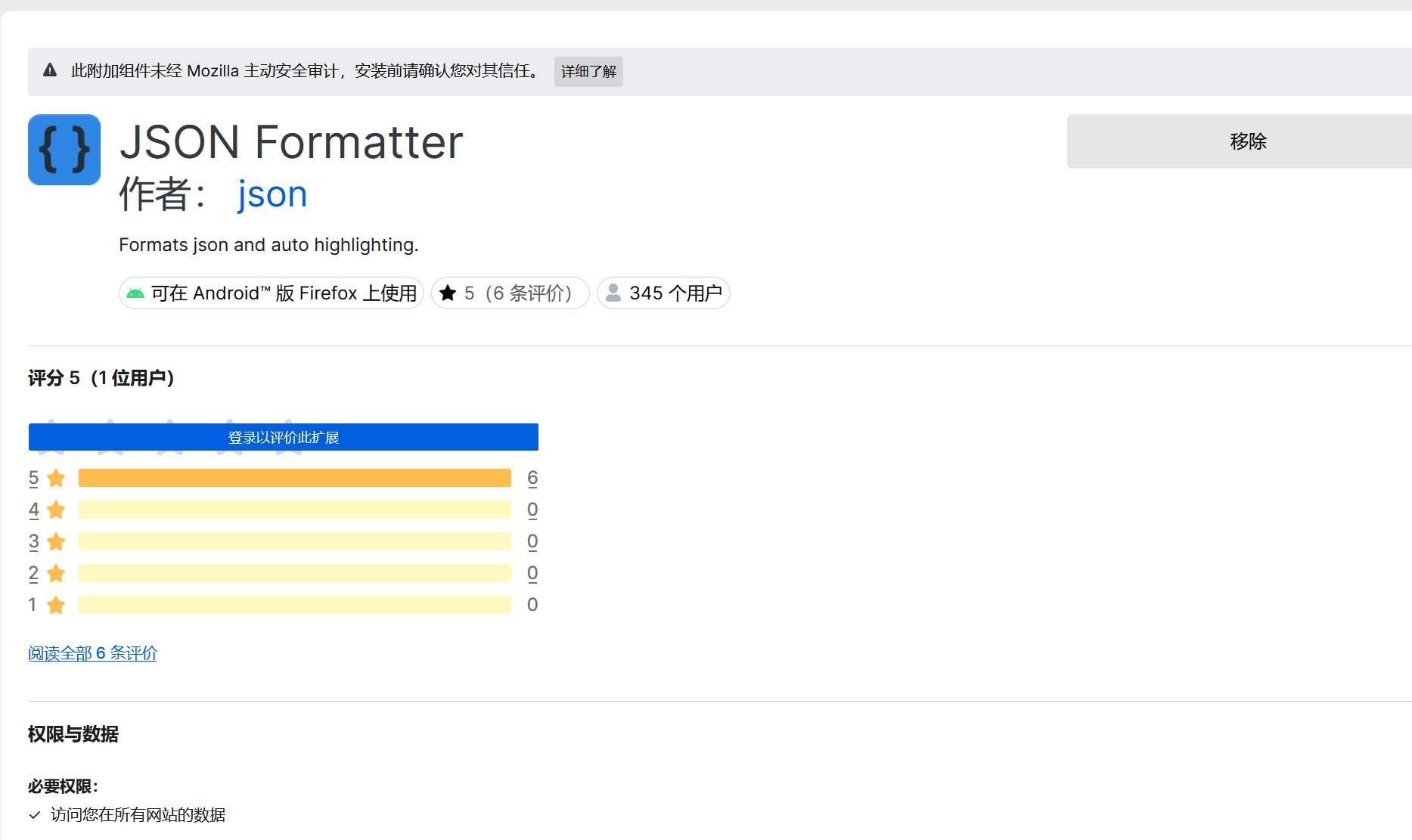The image size is (1412, 840).
Task: Click the count 6 for 5-star reviews
Action: (532, 478)
